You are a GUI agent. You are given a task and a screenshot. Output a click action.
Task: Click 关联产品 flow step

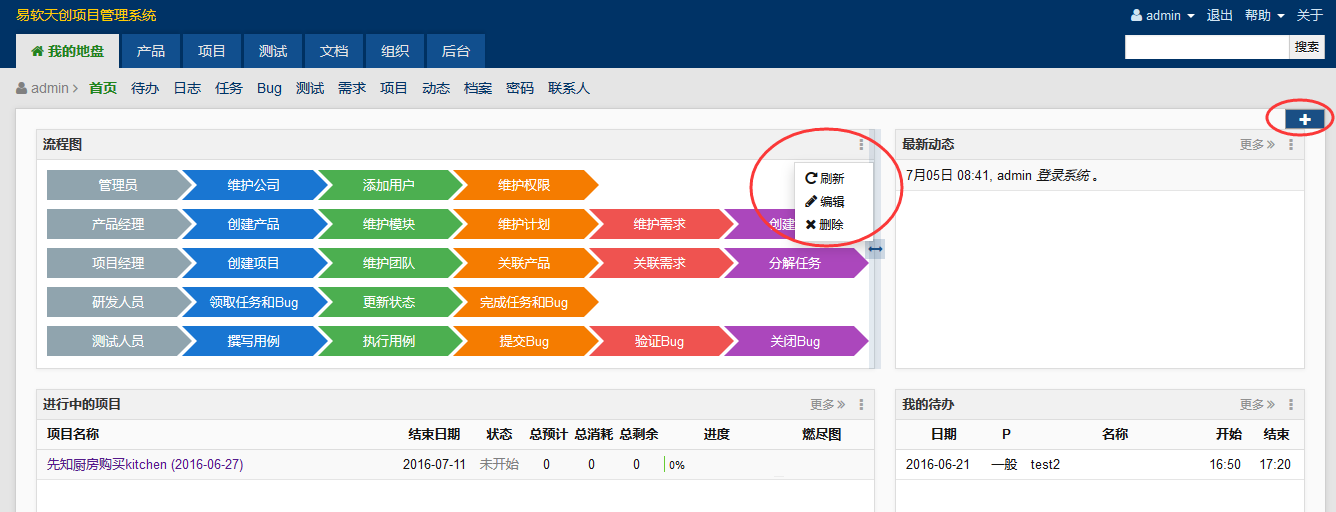[x=524, y=263]
